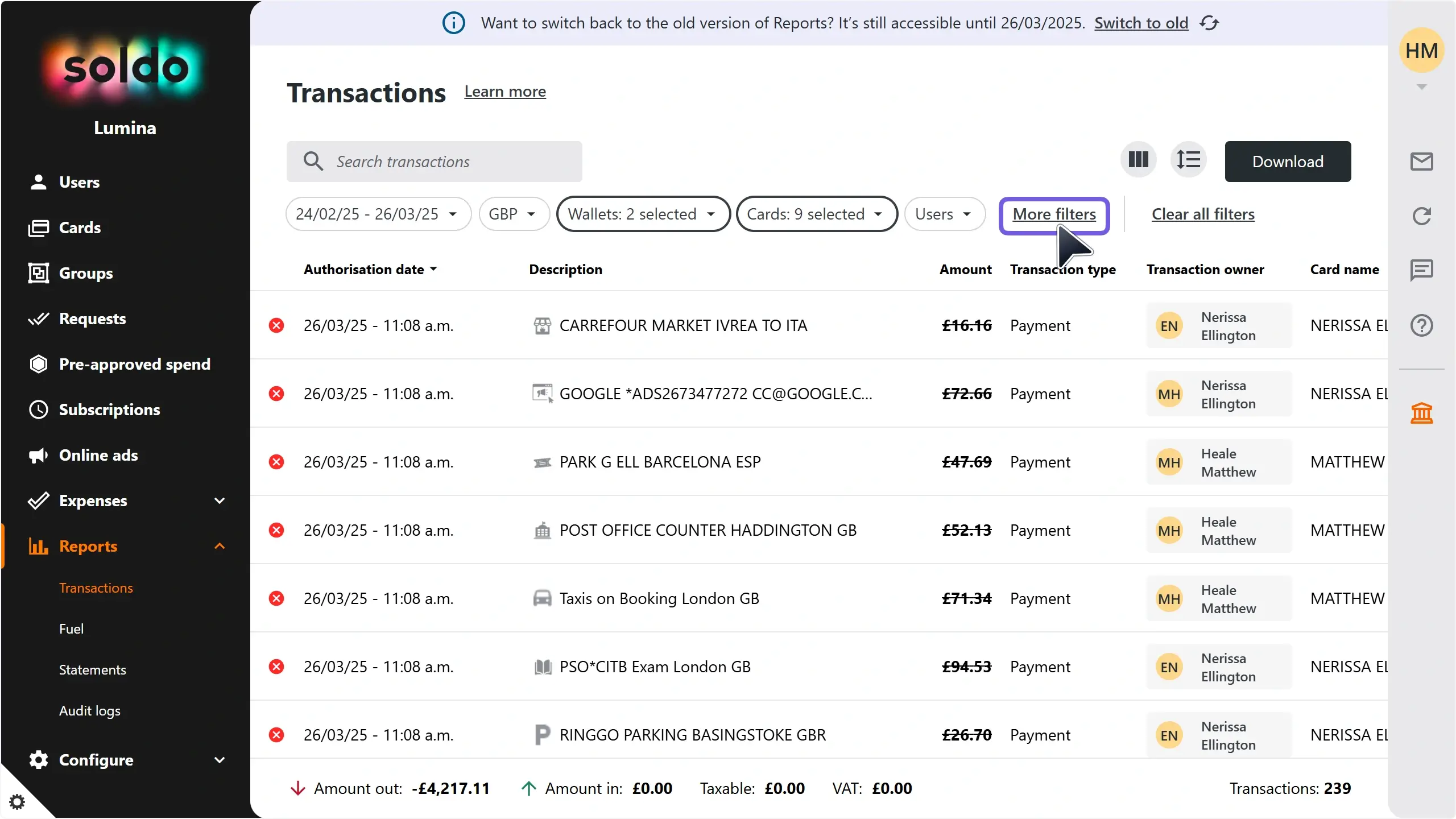Click the Download button
Screen dimensions: 1456x819
[x=1288, y=161]
